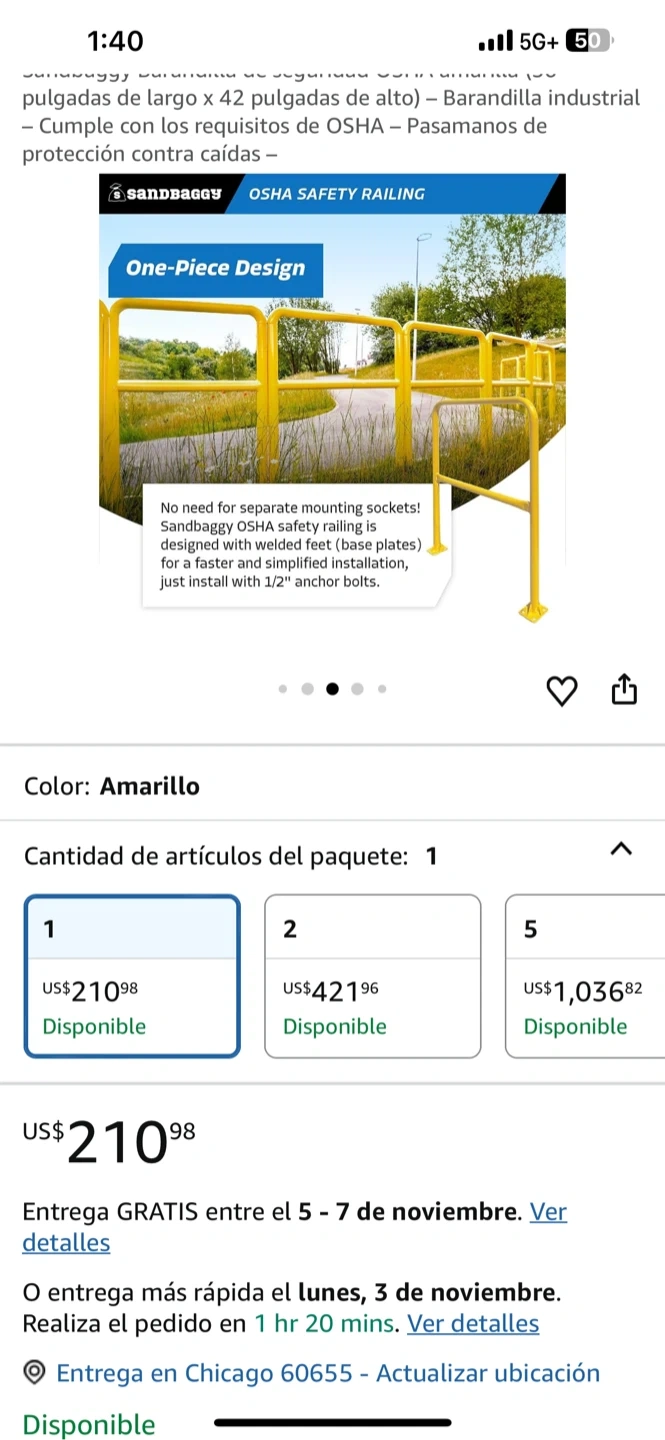Screen dimensions: 665x1440
Task: Update delivery location Chicago 60655
Action: coord(327,1373)
